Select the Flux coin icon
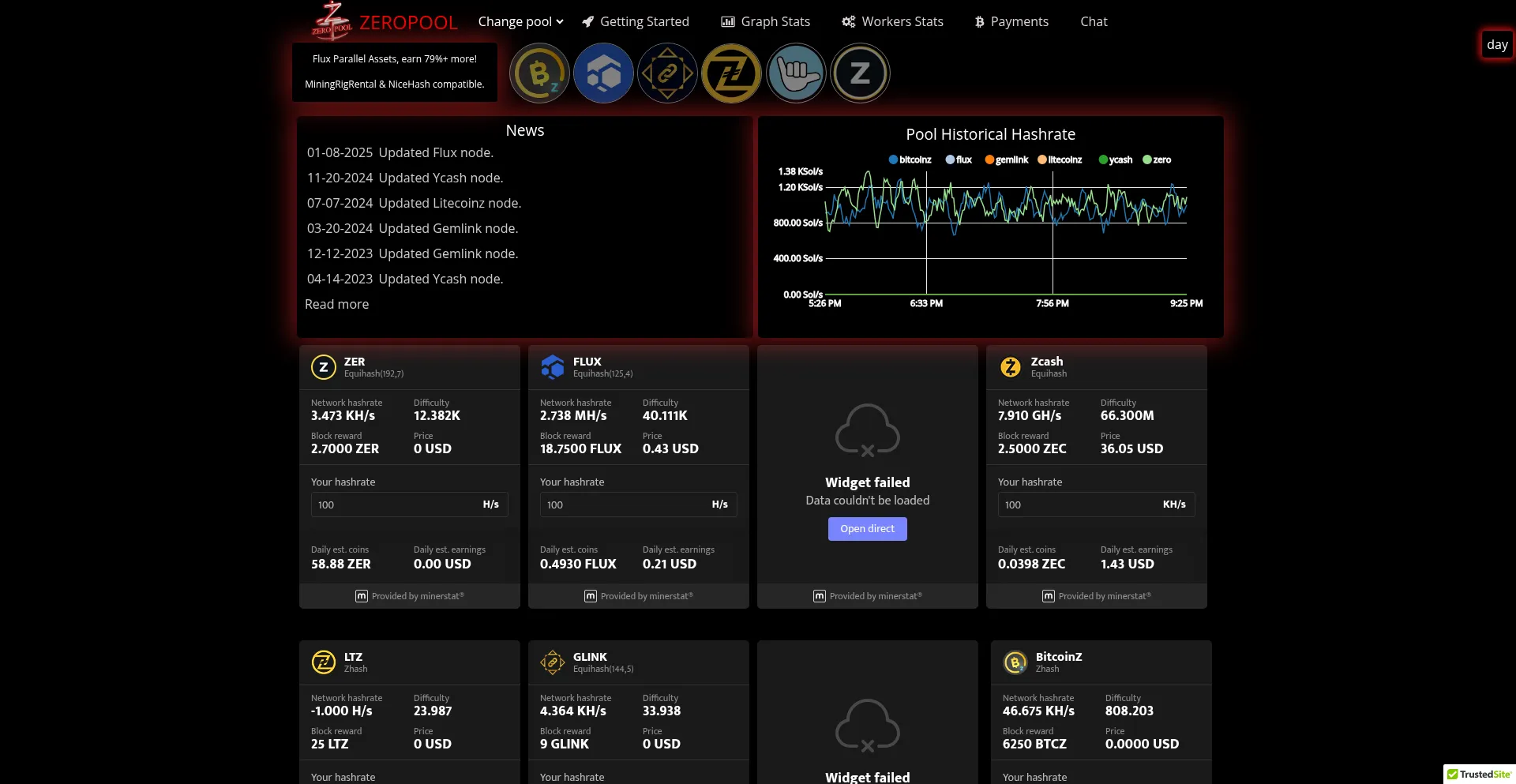Screen dimensions: 1516x784 603,73
